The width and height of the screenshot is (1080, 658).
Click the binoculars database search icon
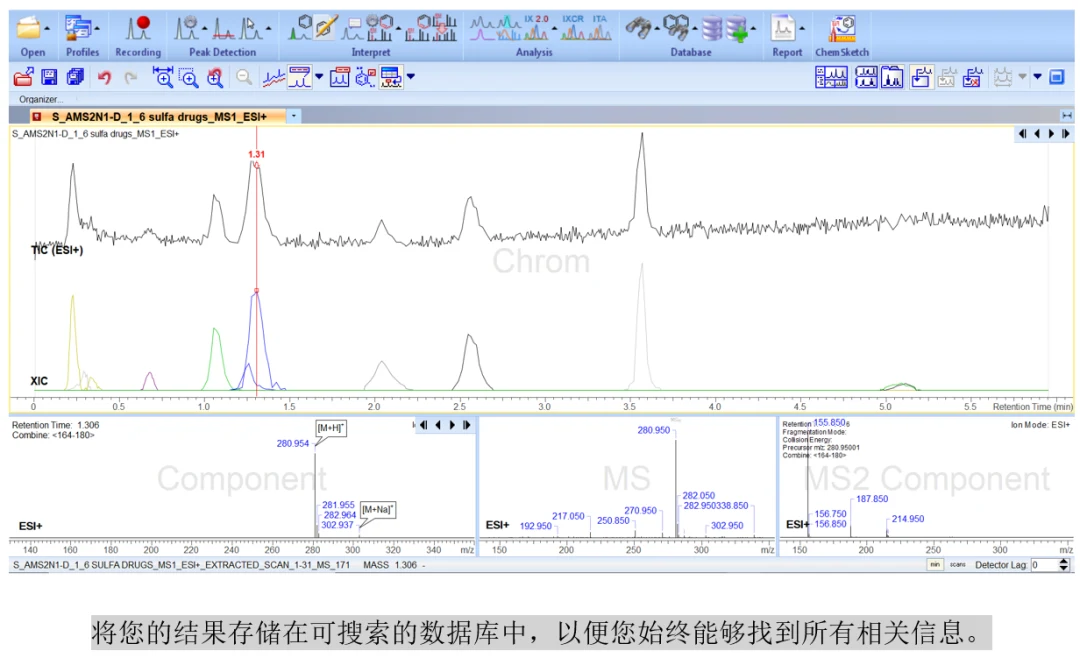tap(638, 29)
